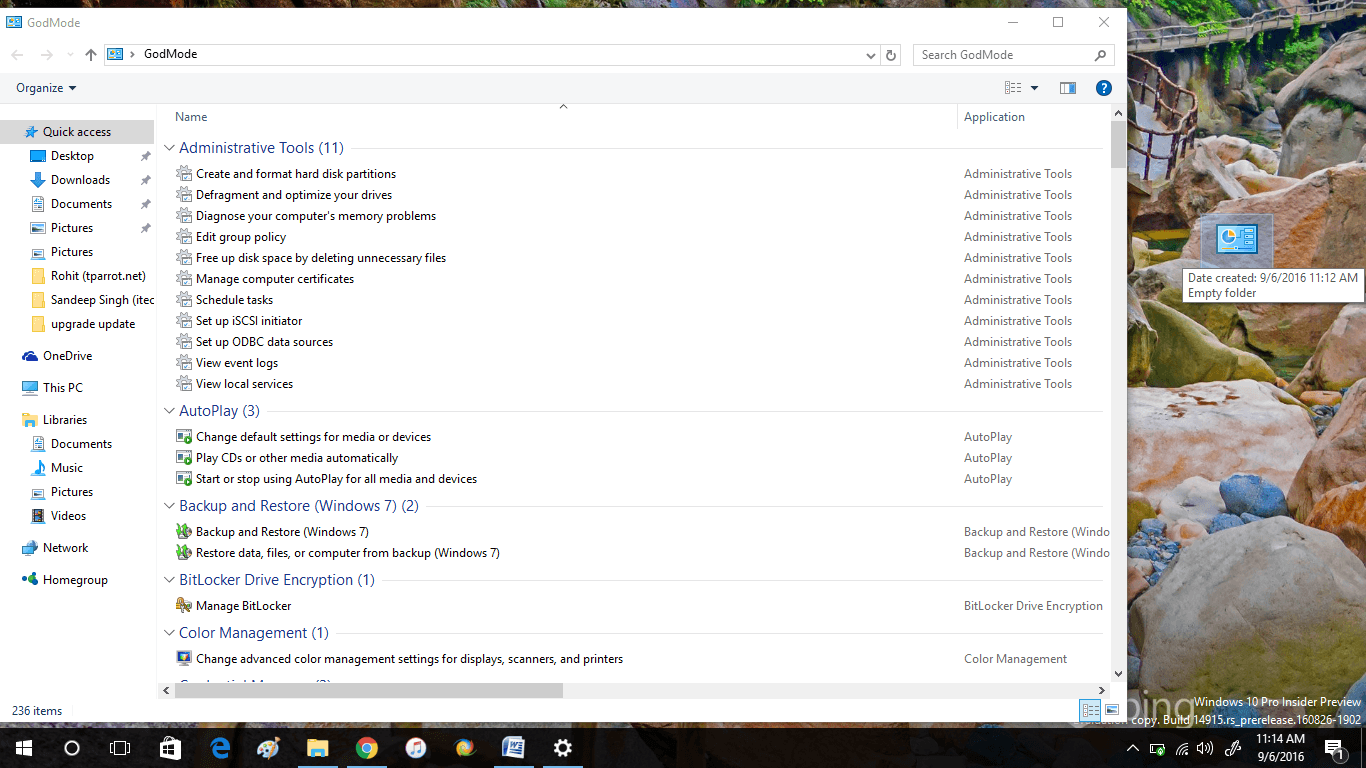Open the change view options dropdown arrow

1034,88
